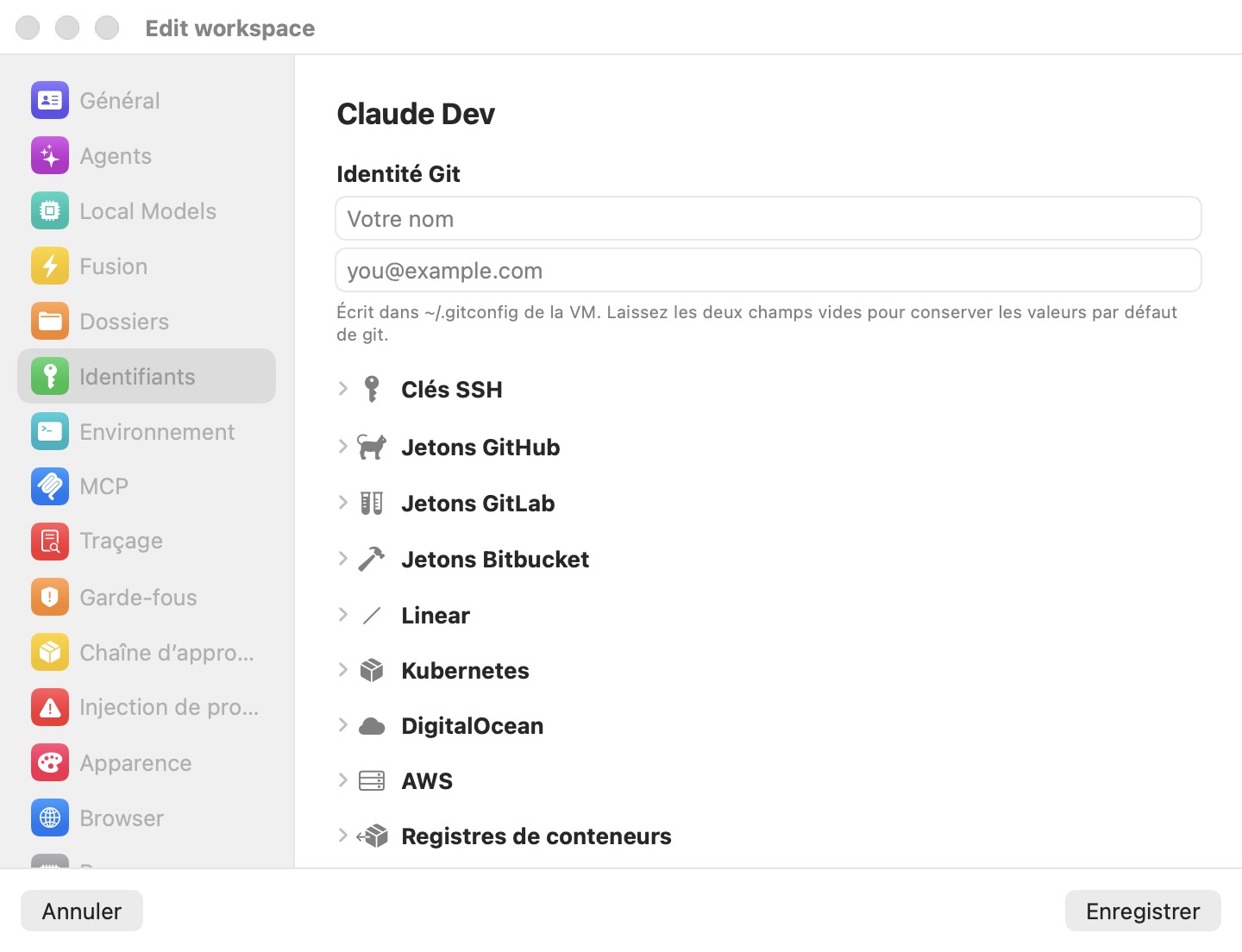Click the Enregistrer button
1242x952 pixels.
[1143, 911]
